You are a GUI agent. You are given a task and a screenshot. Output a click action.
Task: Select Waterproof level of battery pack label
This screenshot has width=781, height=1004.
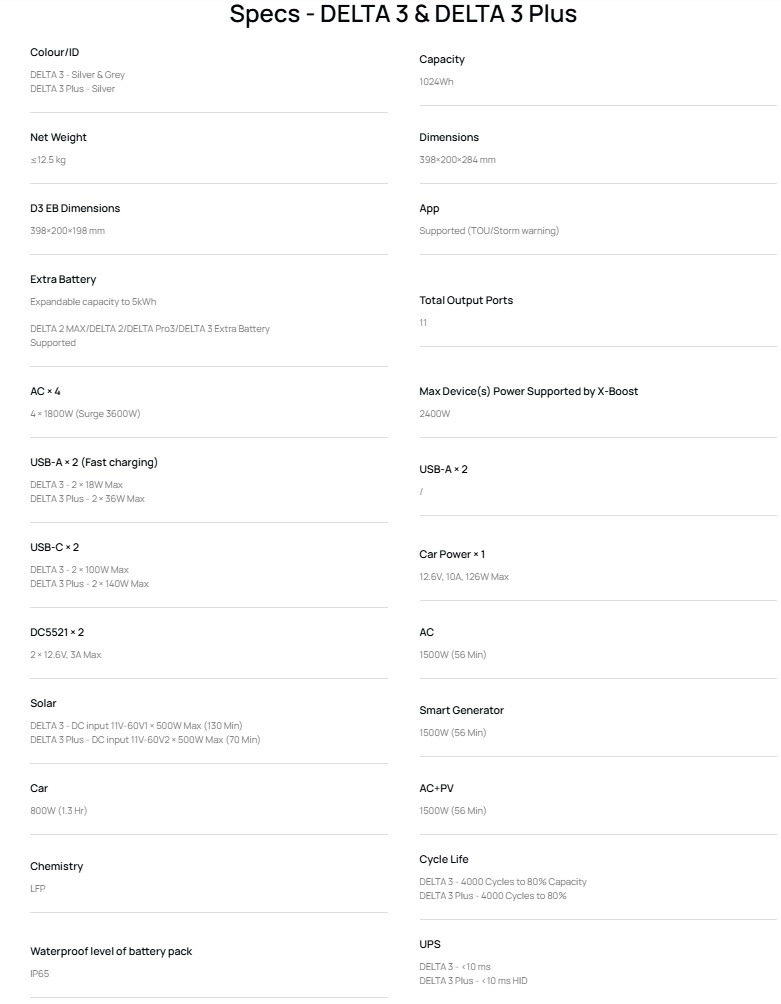point(111,951)
